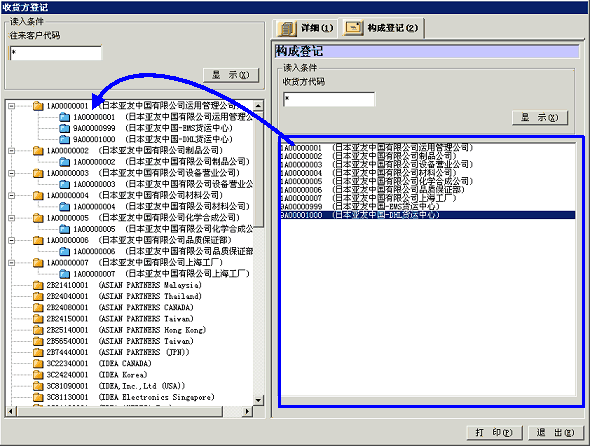
Task: Collapse the 1A00000007 tree node
Action: (12, 263)
